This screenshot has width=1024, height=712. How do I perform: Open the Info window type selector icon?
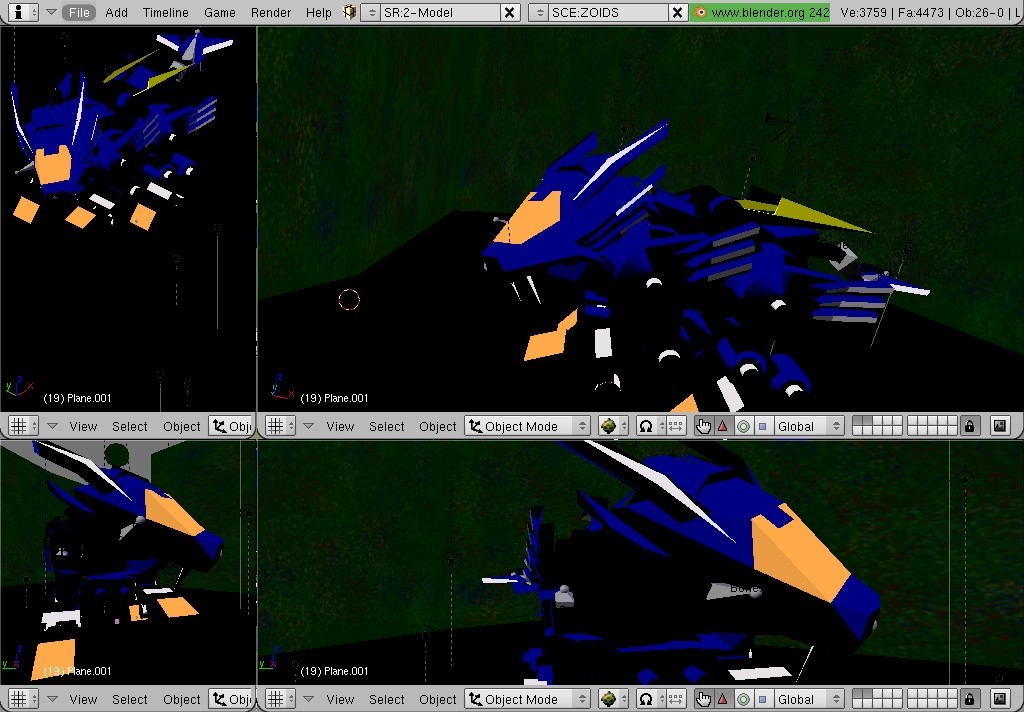[x=24, y=12]
